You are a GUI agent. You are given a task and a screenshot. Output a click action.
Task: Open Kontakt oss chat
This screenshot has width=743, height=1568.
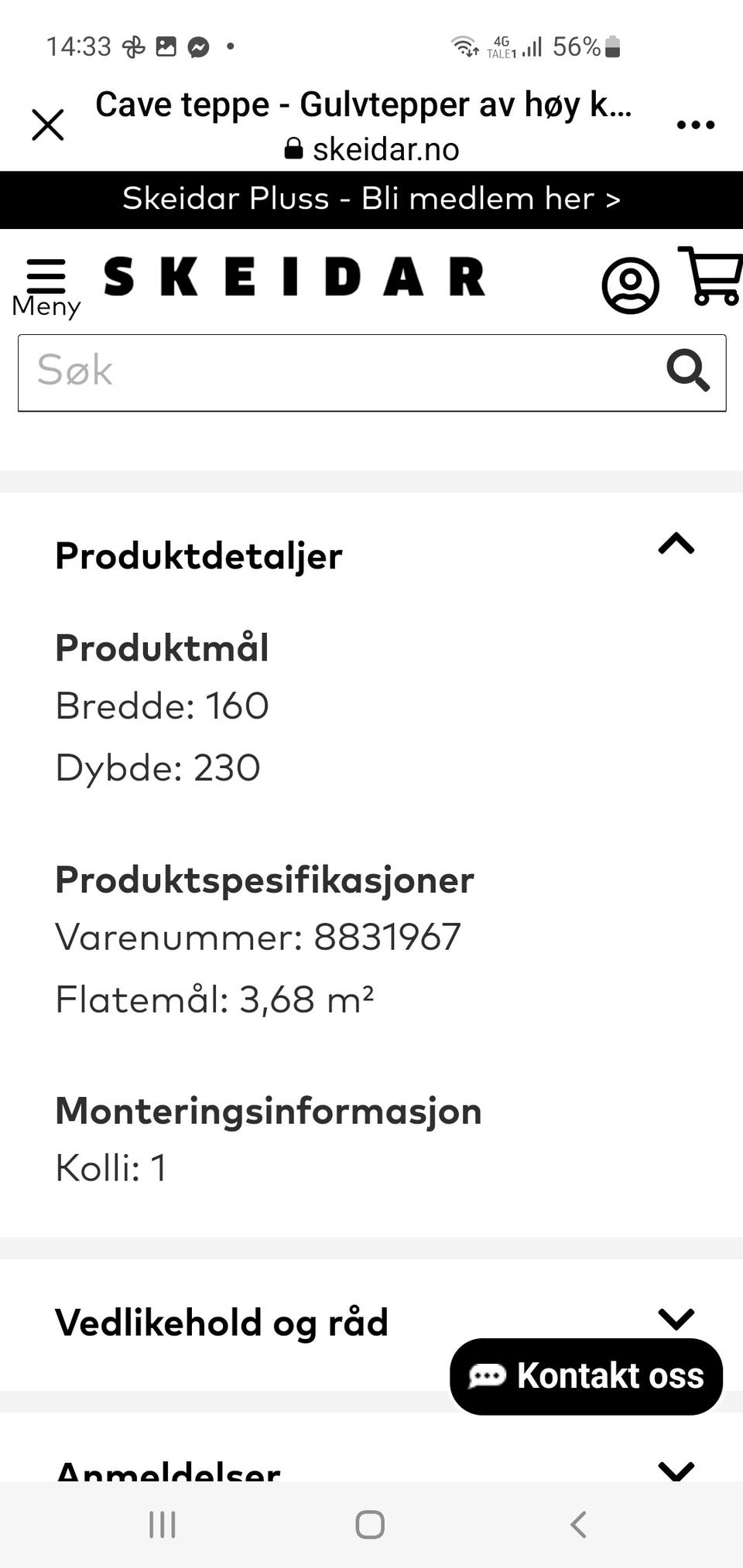[586, 1376]
